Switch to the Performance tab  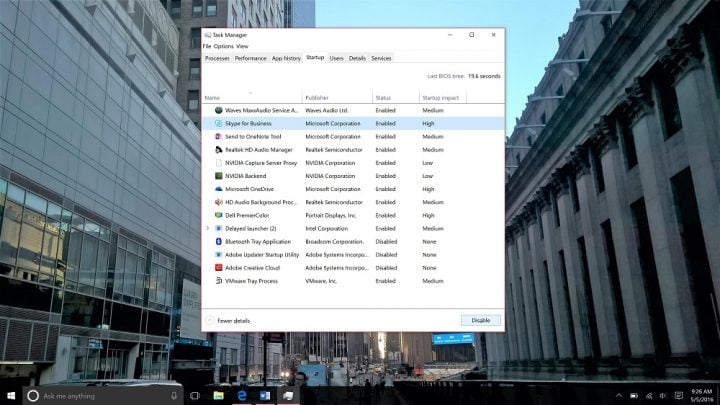click(x=250, y=58)
